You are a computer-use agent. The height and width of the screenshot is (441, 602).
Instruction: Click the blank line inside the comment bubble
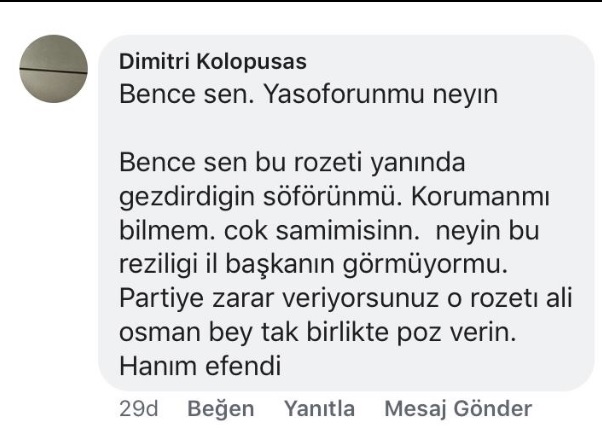pyautogui.click(x=300, y=128)
